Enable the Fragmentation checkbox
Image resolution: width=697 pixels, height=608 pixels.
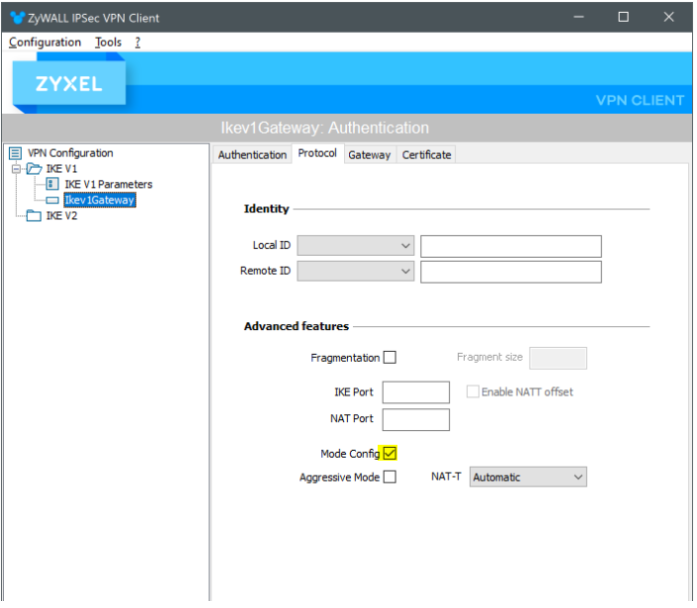point(390,357)
